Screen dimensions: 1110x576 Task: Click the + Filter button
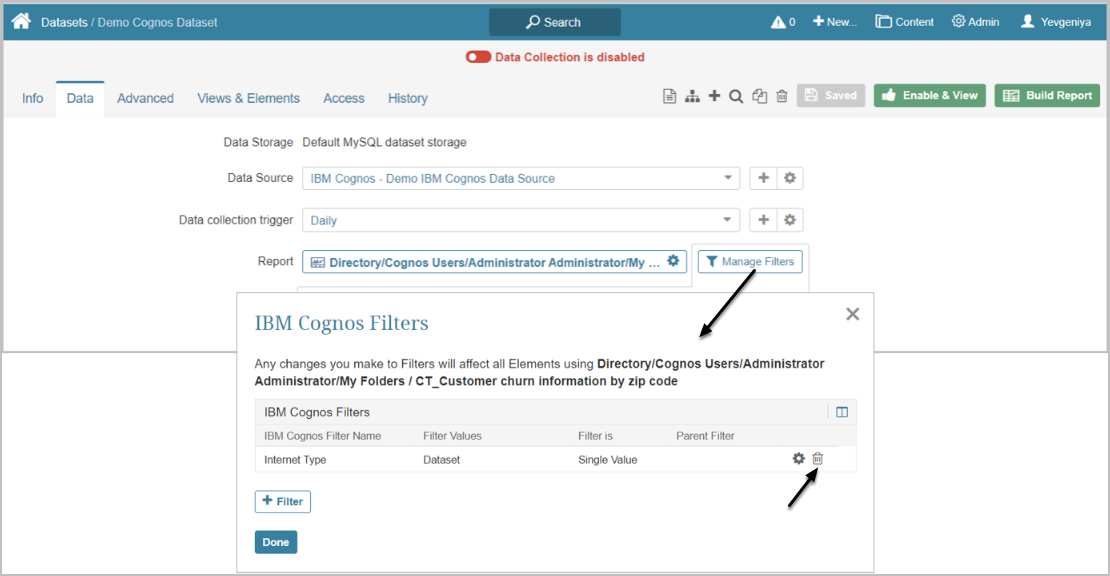[282, 502]
